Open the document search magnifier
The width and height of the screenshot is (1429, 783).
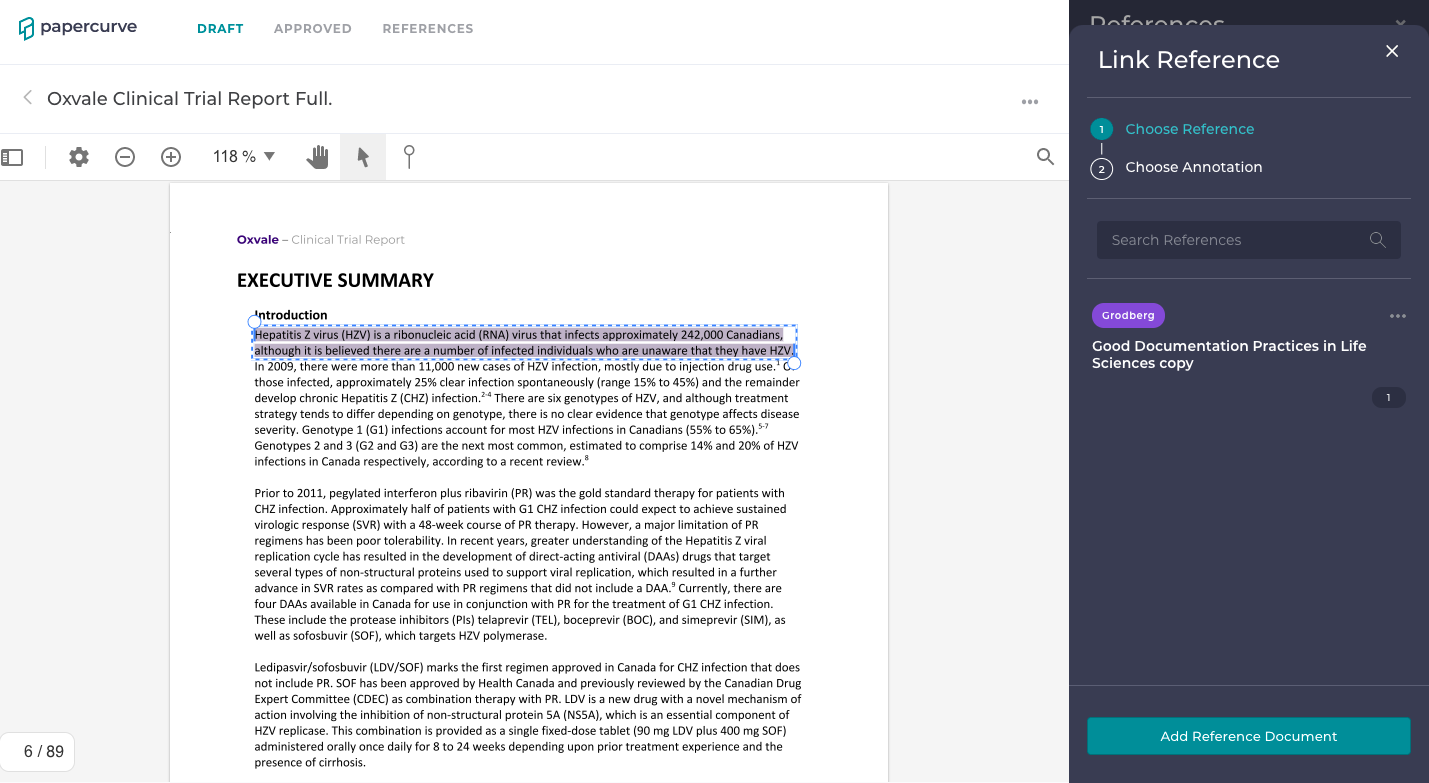pyautogui.click(x=1045, y=157)
